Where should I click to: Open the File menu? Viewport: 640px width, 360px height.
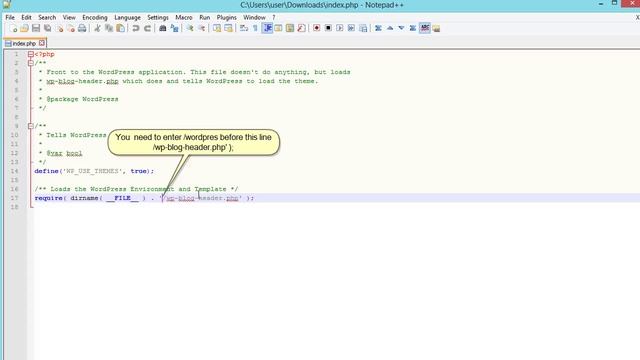10,18
